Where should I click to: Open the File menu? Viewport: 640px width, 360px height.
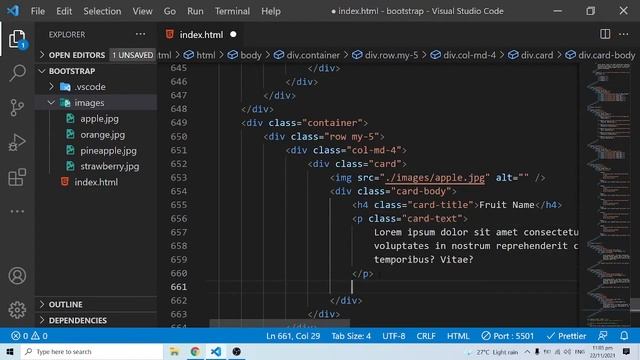coord(38,11)
